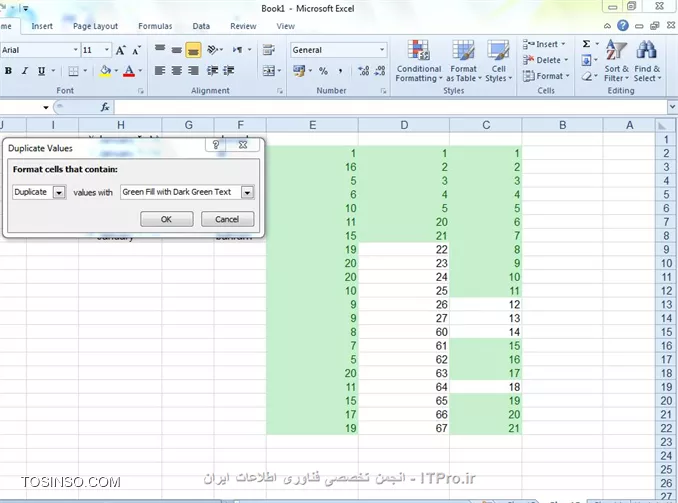Open the Conditional Formatting menu
678x503 pixels.
[419, 61]
